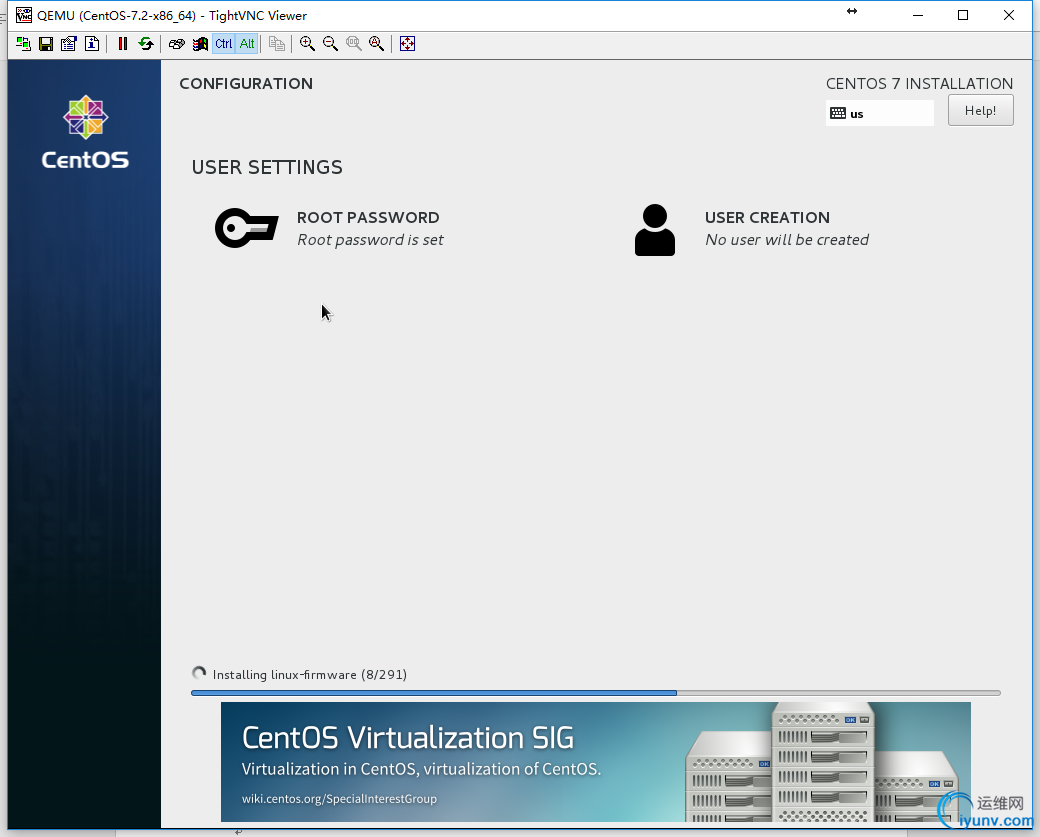Click the CentOS Virtualization SIG banner
Viewport: 1040px width, 837px height.
click(595, 761)
